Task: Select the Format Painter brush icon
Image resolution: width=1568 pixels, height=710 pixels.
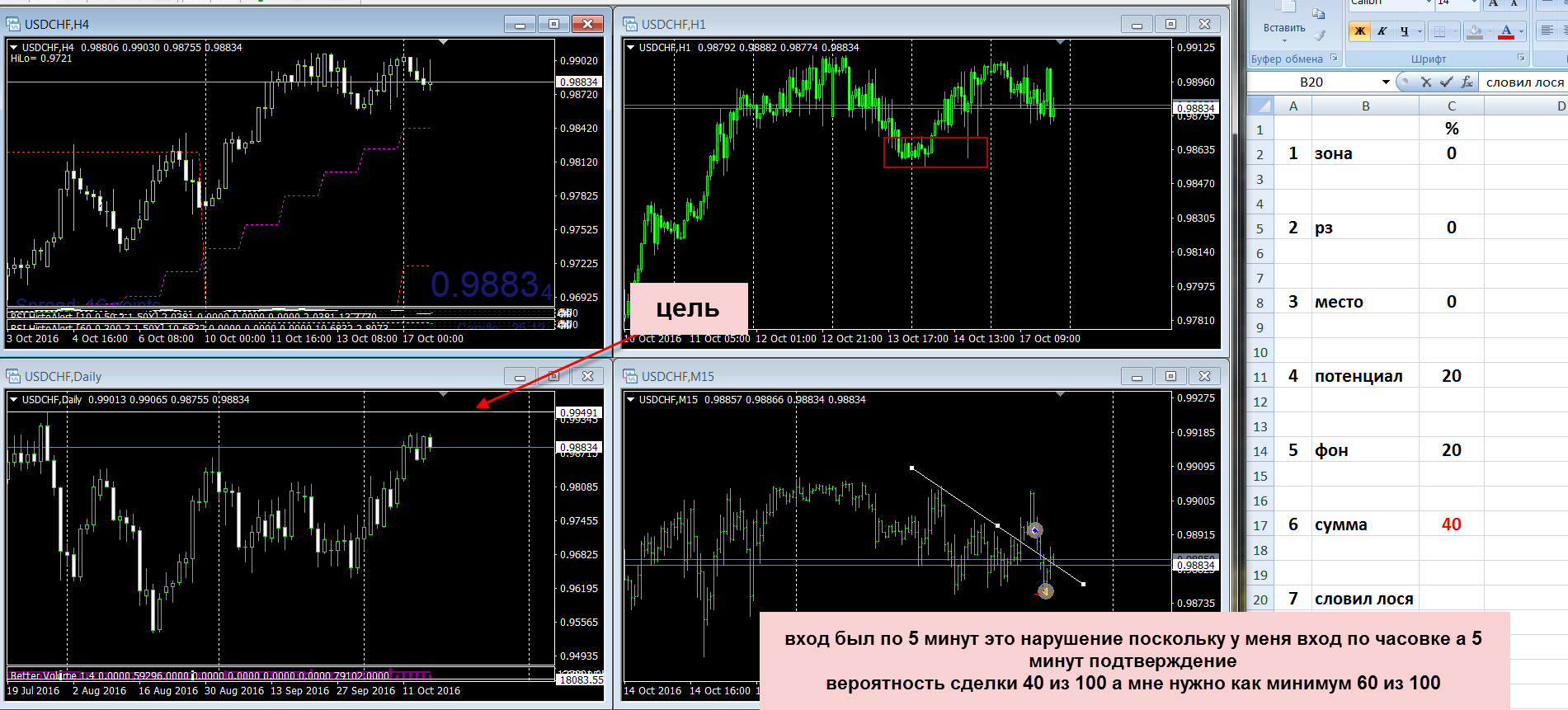Action: pyautogui.click(x=1319, y=35)
